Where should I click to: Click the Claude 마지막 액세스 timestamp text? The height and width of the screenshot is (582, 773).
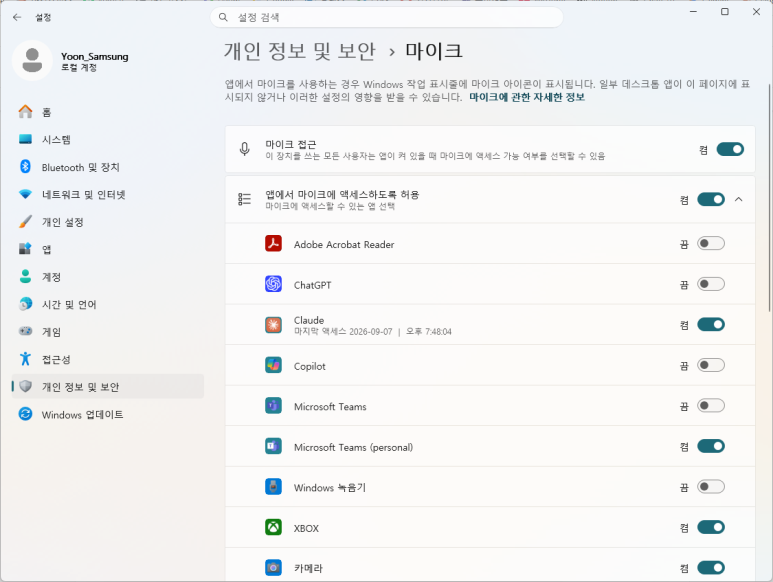coord(373,332)
